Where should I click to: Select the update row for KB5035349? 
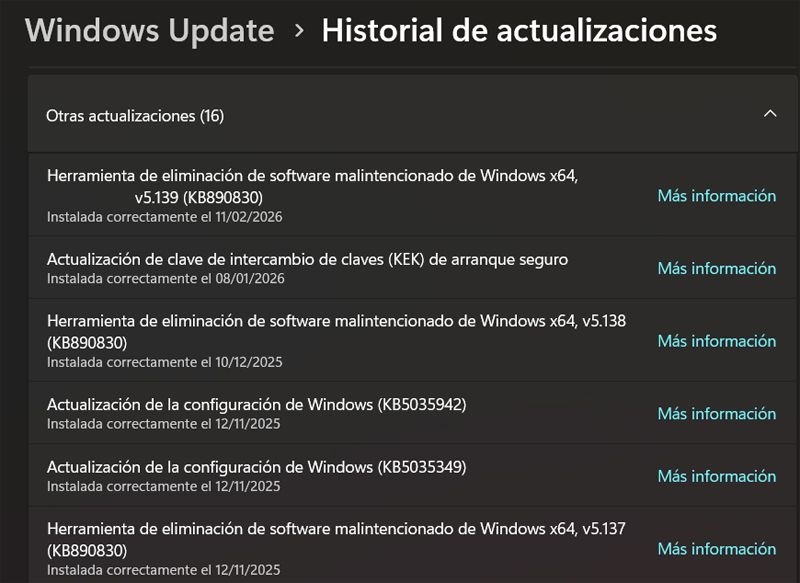coord(300,474)
